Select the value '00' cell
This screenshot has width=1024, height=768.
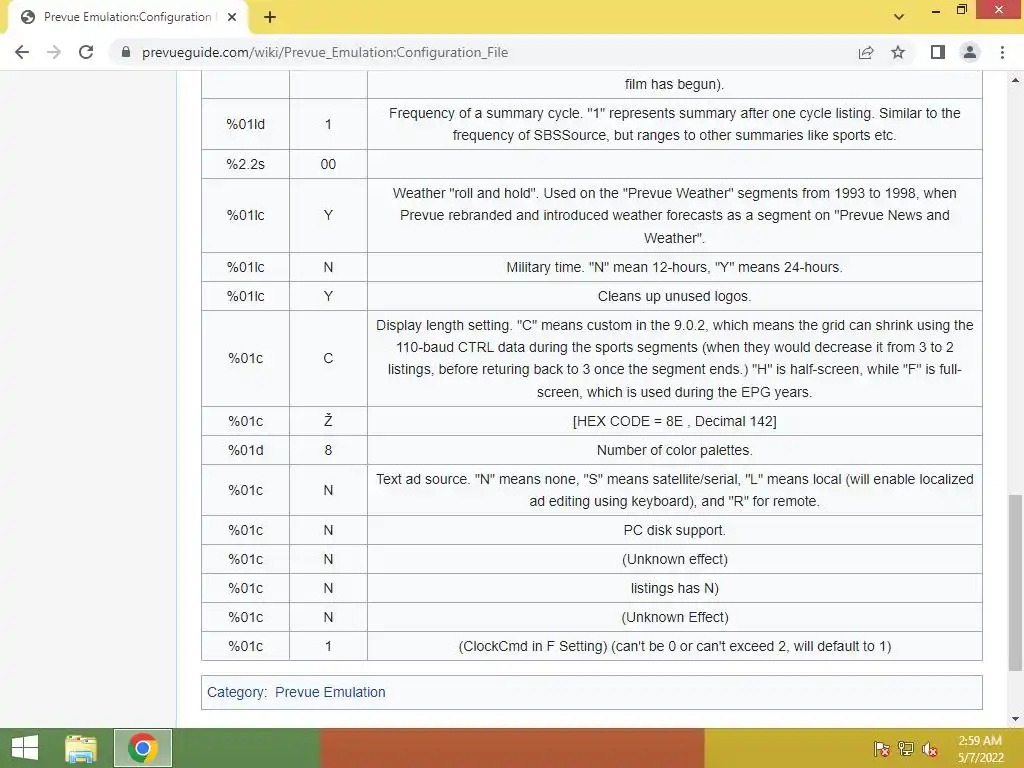pyautogui.click(x=328, y=164)
